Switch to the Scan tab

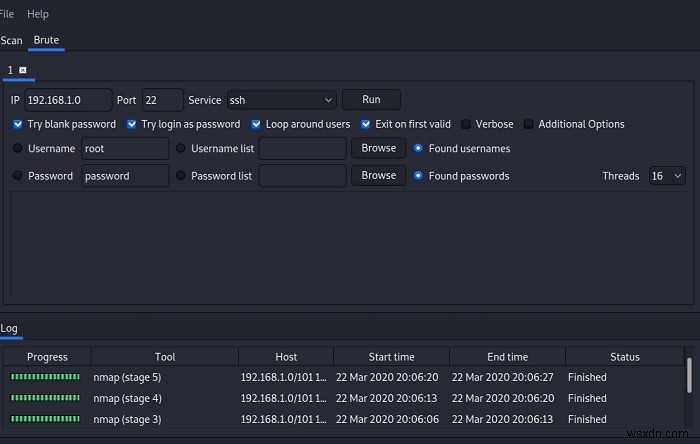pos(11,40)
